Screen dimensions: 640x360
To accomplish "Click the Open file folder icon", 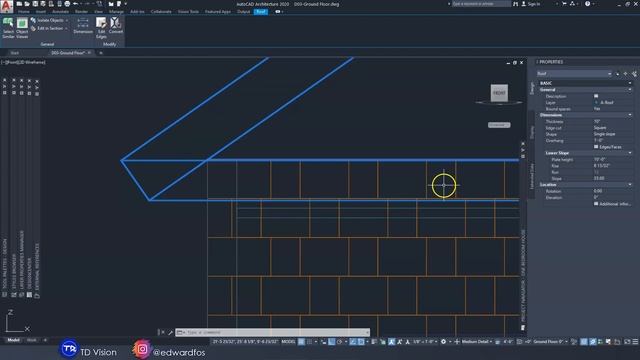I will click(27, 4).
